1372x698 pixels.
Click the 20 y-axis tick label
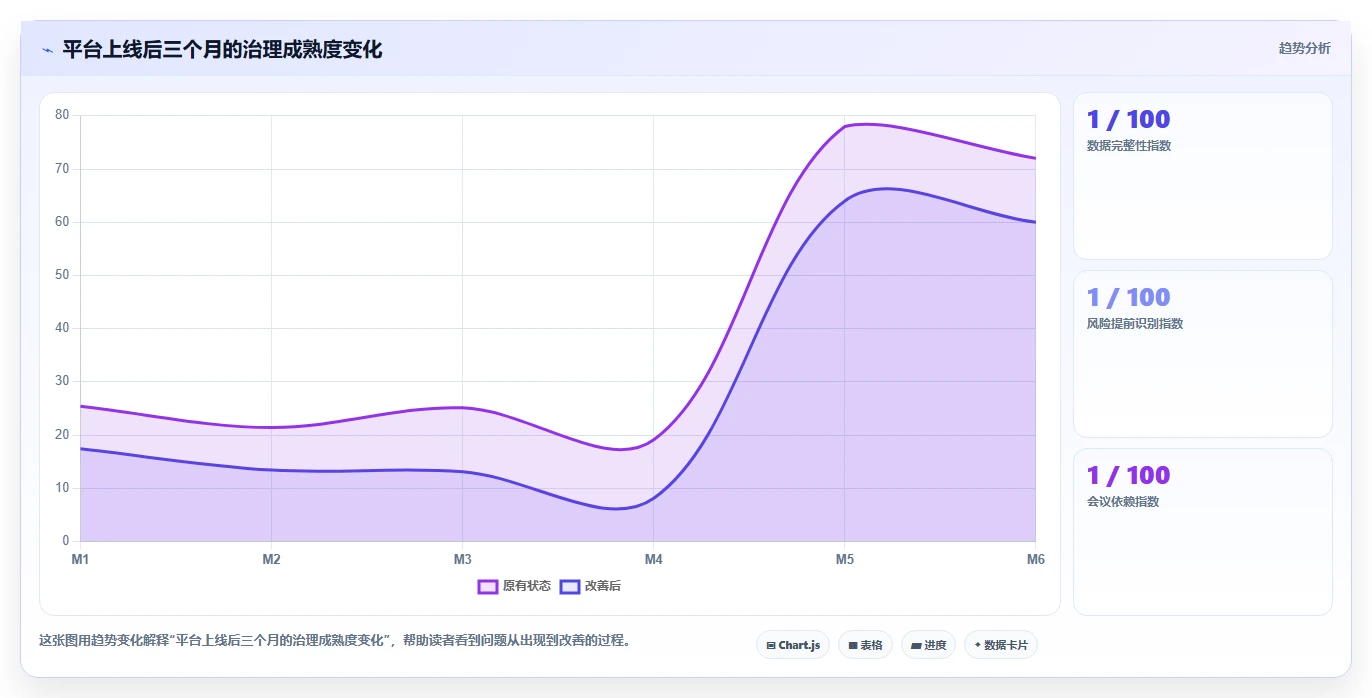pyautogui.click(x=62, y=435)
